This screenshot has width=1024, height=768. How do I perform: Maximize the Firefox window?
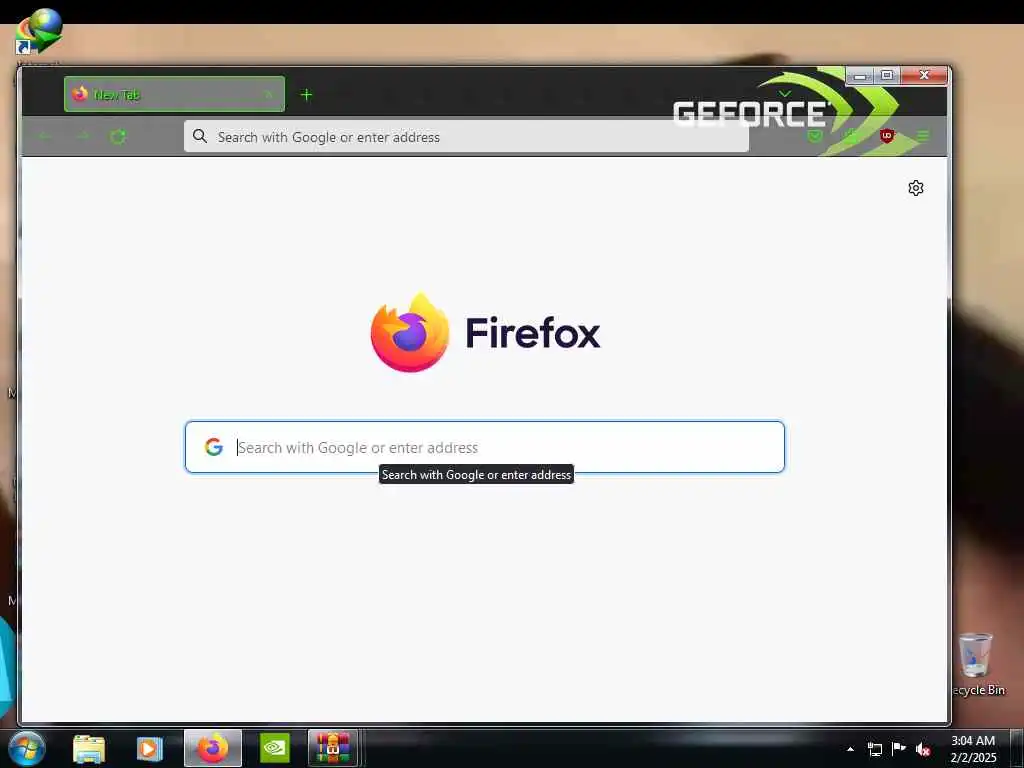(887, 76)
